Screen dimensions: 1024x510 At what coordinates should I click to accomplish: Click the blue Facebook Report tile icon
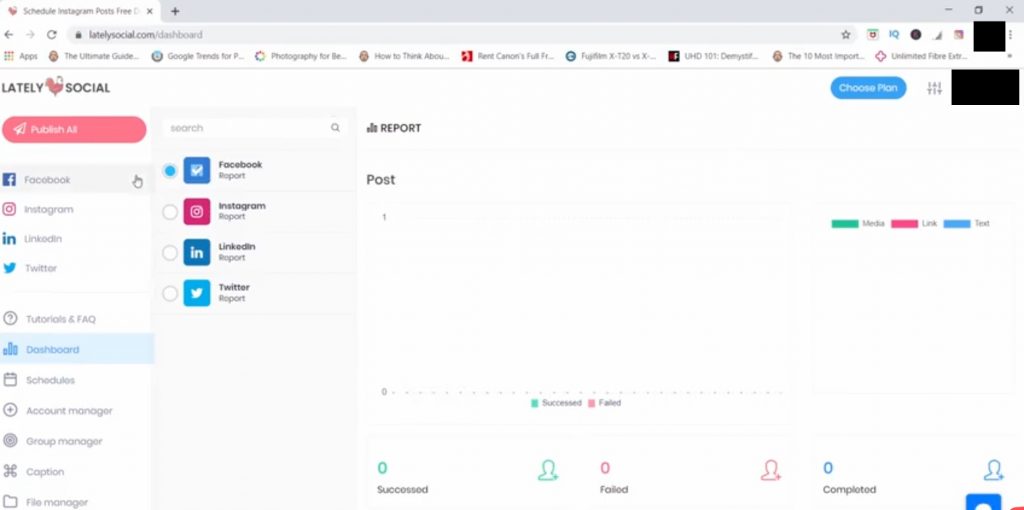coord(197,170)
